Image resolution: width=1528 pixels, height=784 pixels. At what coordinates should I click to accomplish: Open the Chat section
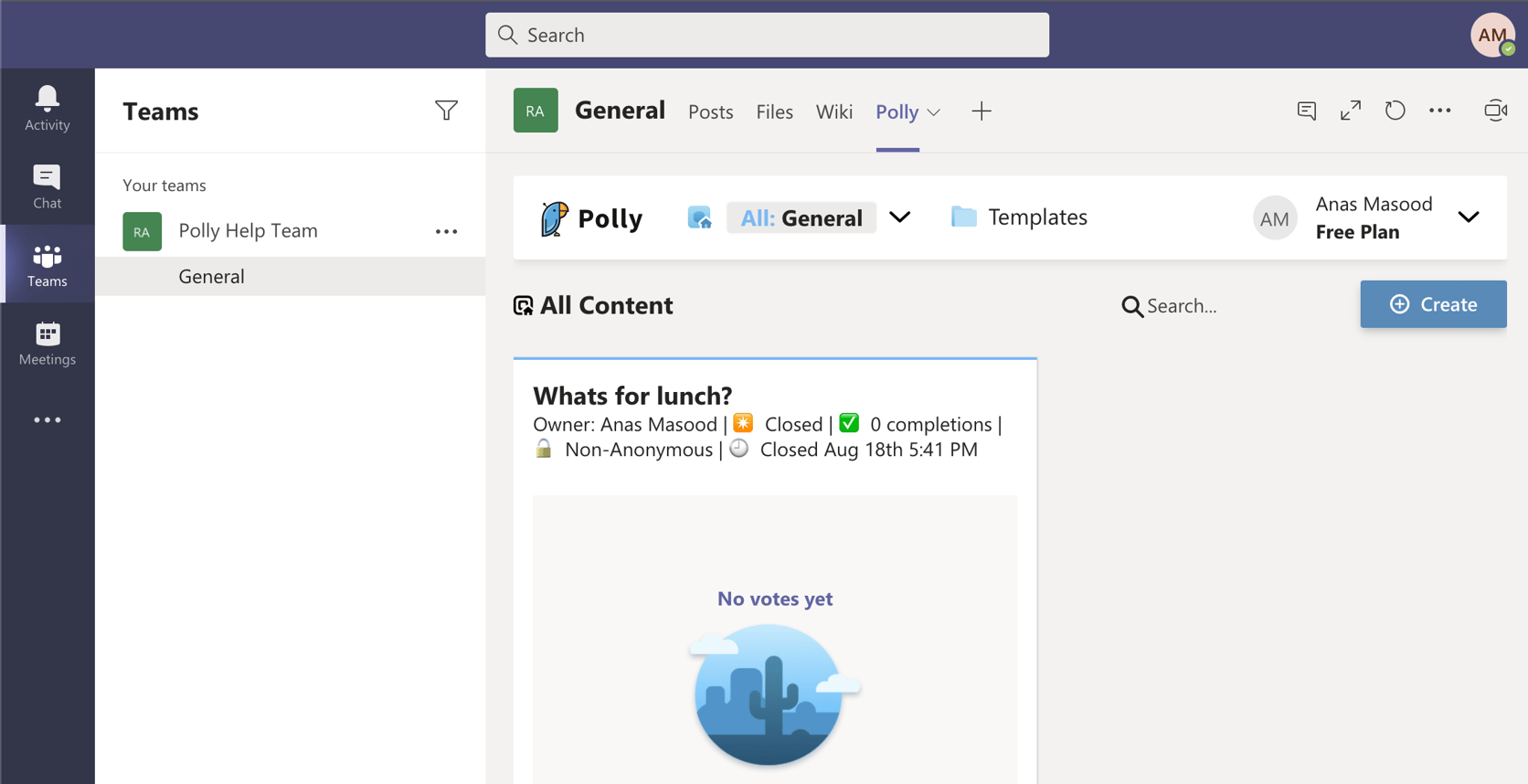[x=47, y=185]
